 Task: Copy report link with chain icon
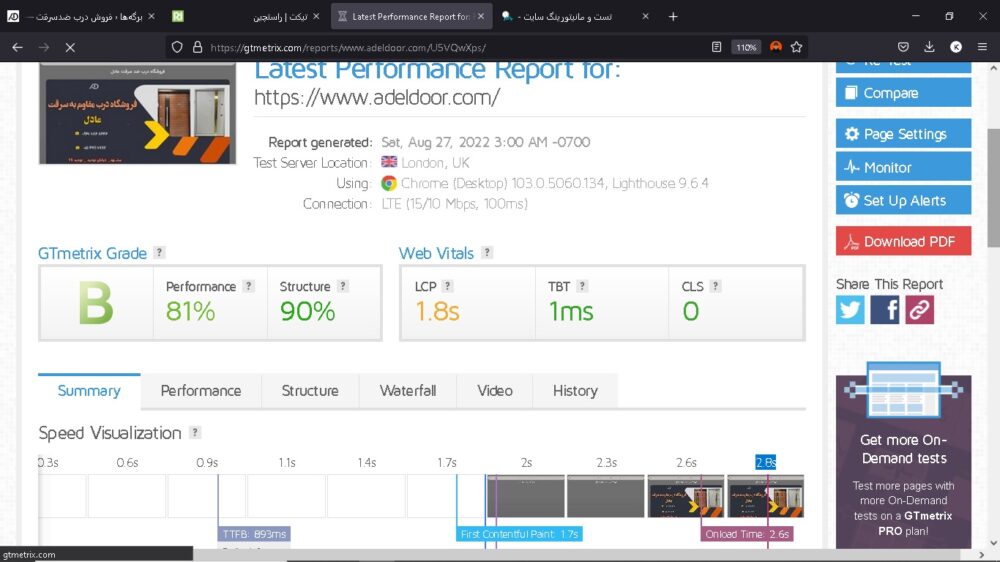[919, 310]
